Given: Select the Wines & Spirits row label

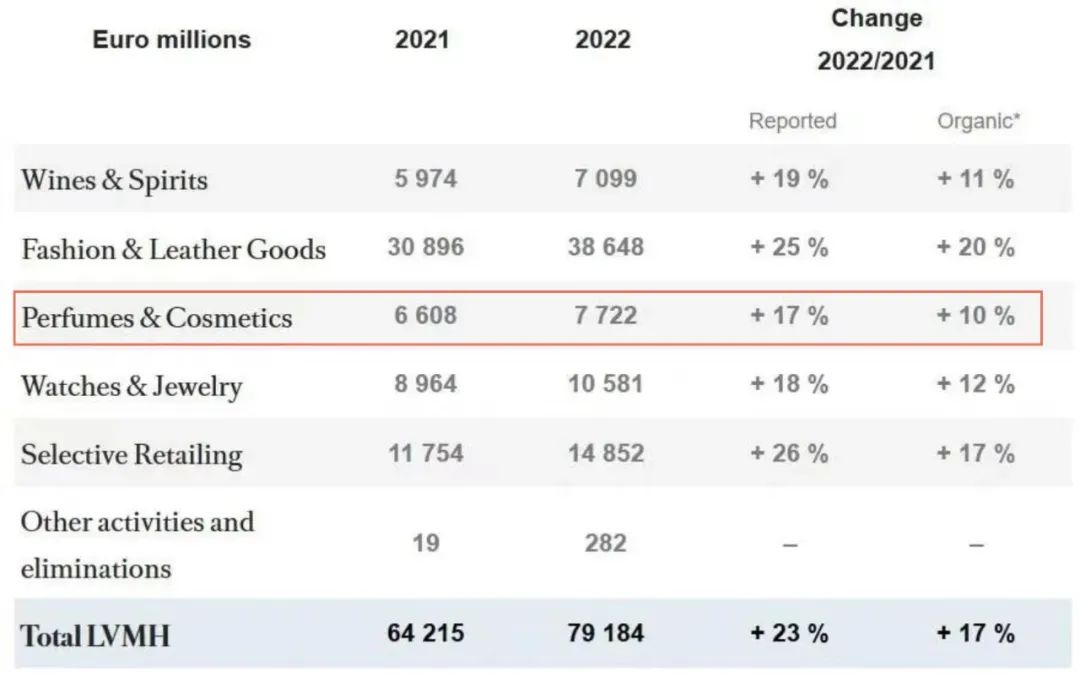Looking at the screenshot, I should (x=115, y=180).
